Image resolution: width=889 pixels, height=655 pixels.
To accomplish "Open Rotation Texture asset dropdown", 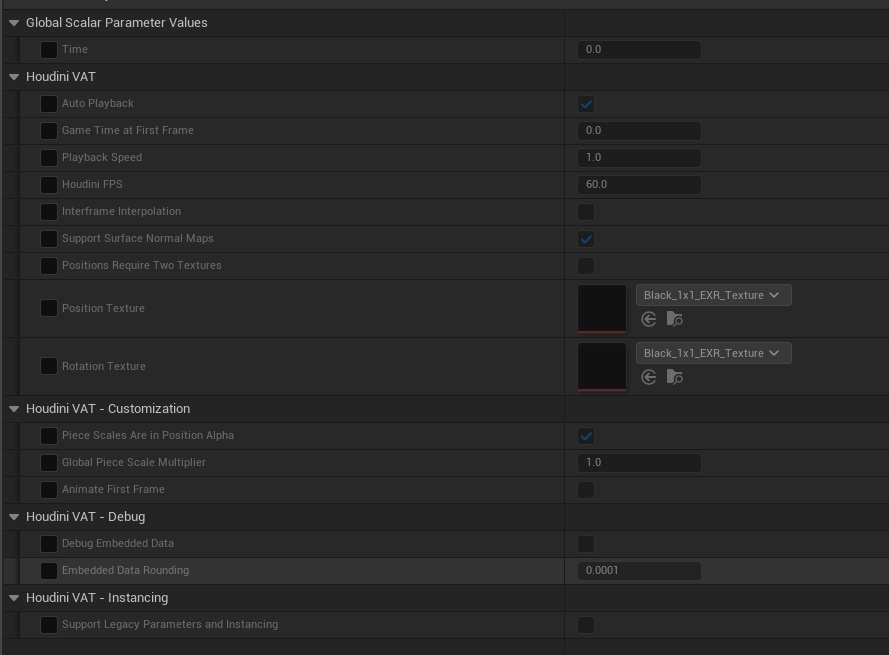I will [713, 353].
